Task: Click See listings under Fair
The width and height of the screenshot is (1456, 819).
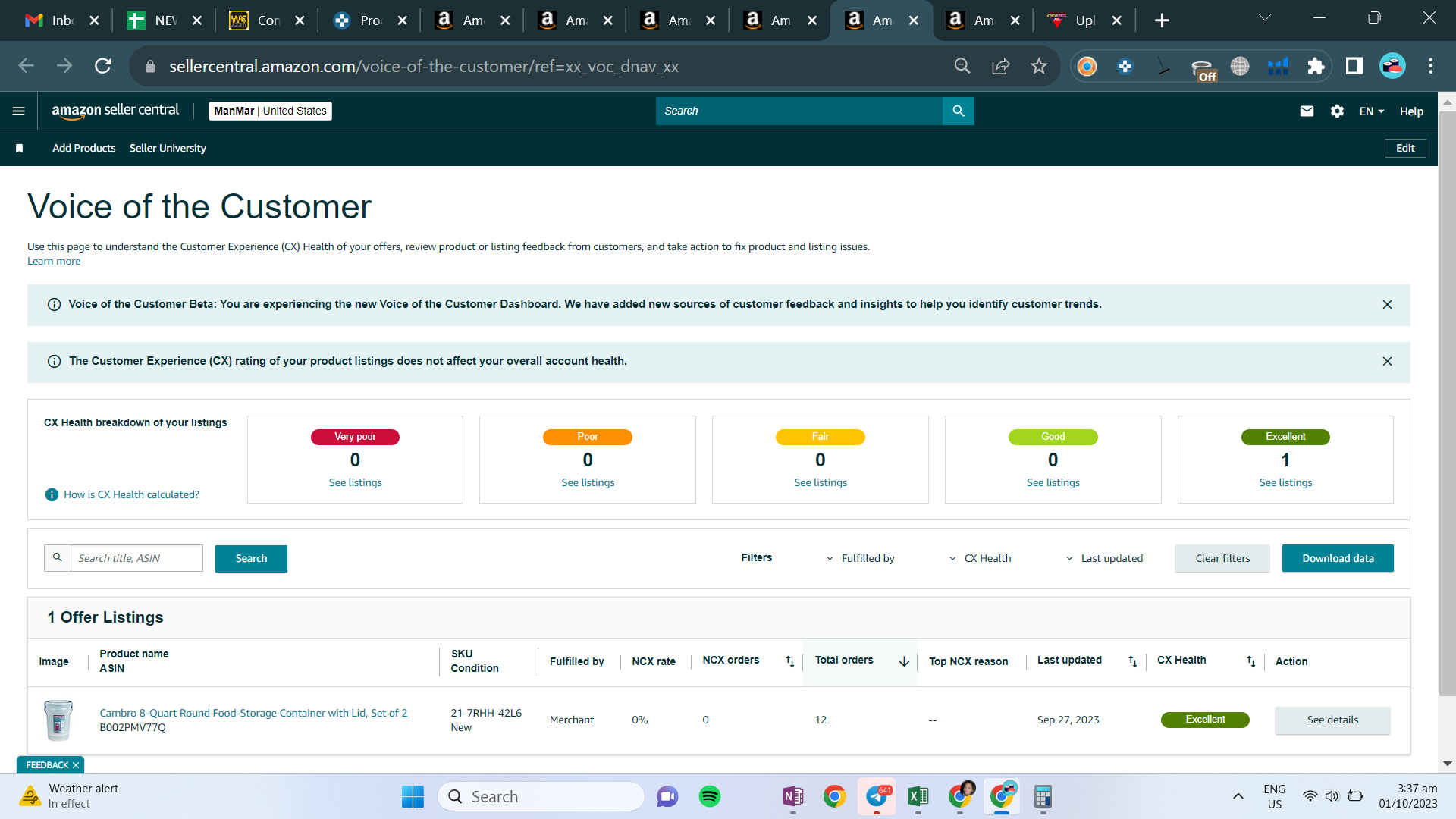Action: pyautogui.click(x=821, y=483)
